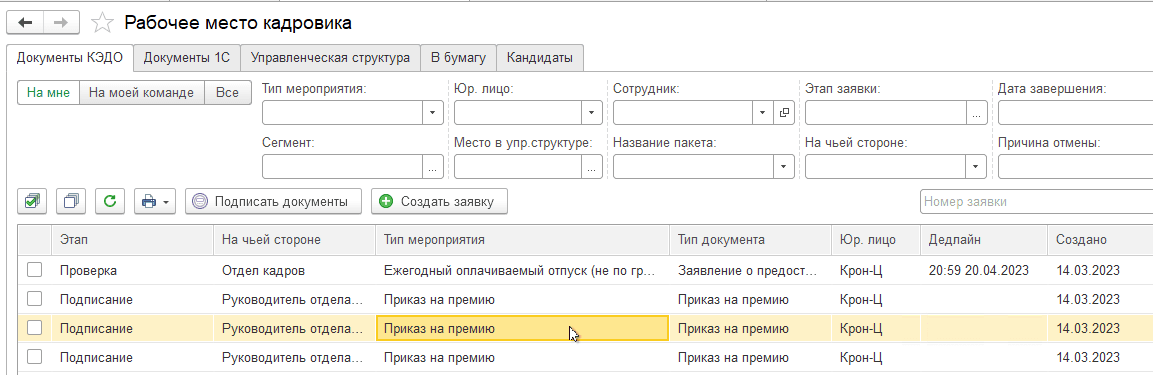
Task: Click the Создать заявку button
Action: 439,201
